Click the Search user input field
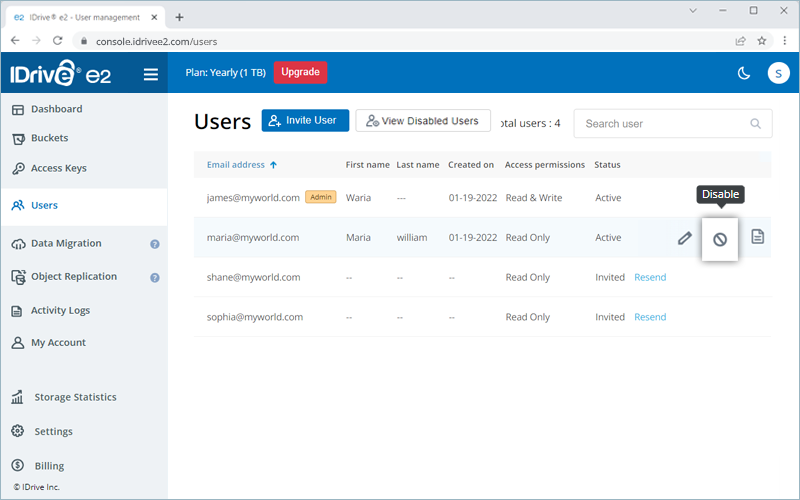Viewport: 800px width, 500px height. coord(660,124)
